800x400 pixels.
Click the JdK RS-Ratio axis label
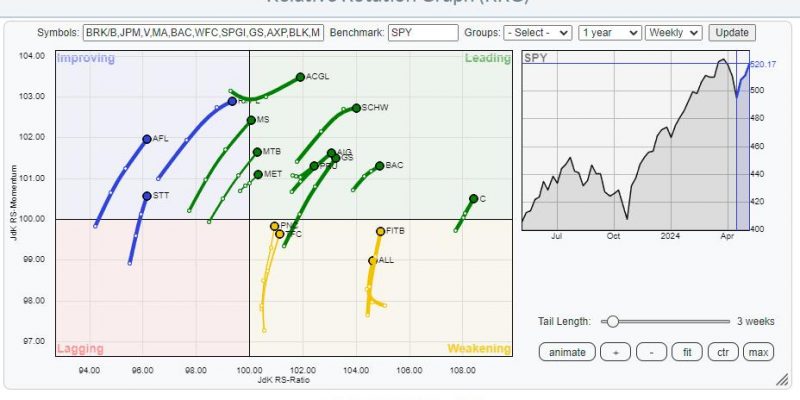coord(284,380)
